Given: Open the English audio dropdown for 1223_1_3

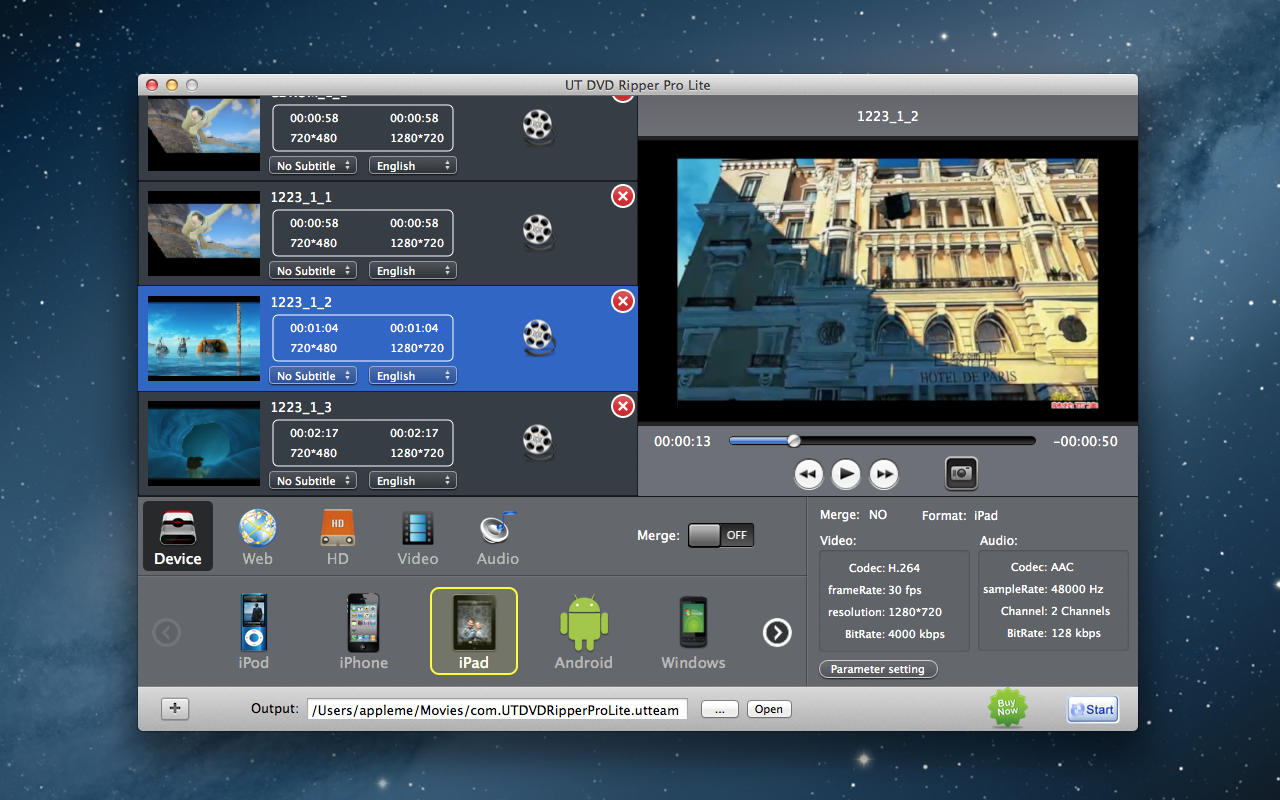Looking at the screenshot, I should (413, 481).
